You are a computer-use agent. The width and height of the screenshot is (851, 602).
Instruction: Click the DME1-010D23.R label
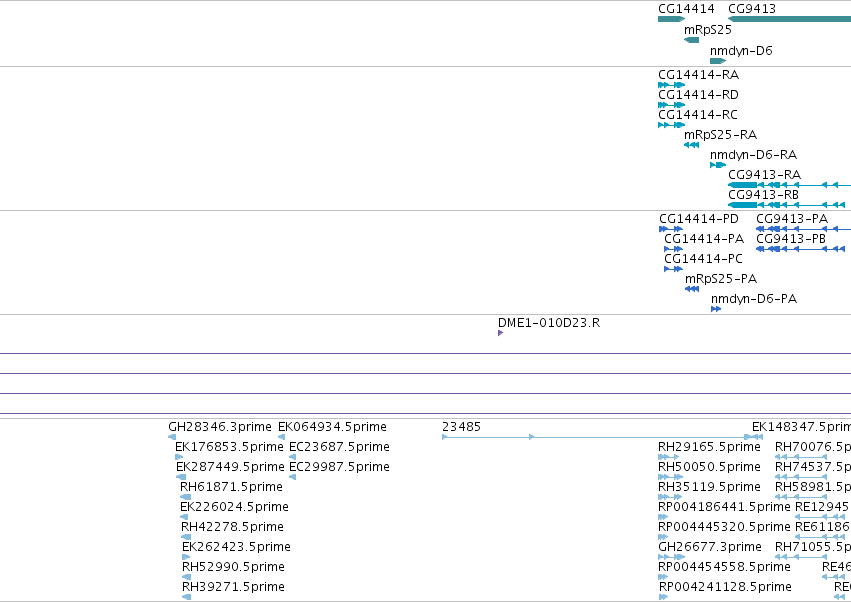[549, 322]
